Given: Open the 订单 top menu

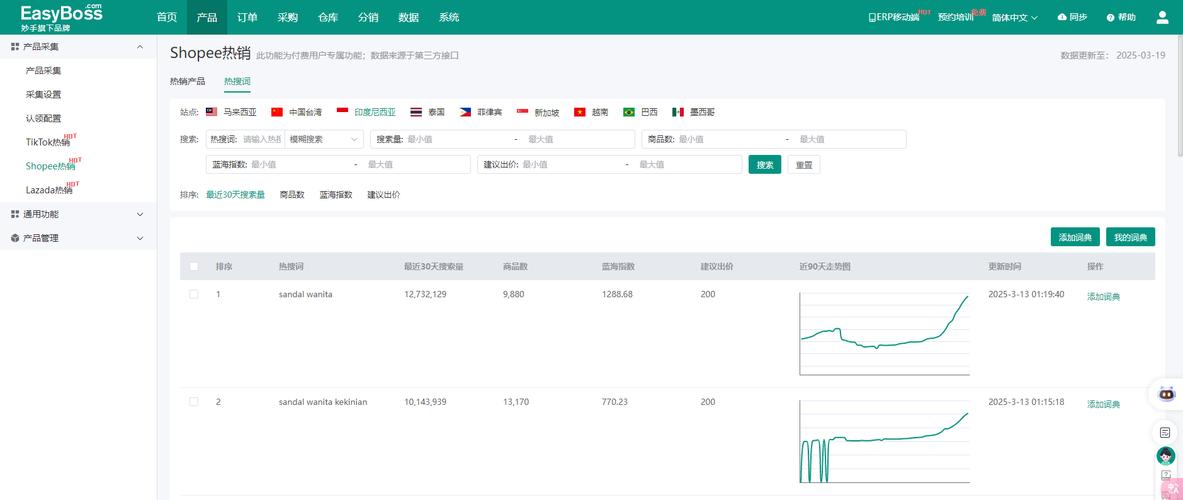Looking at the screenshot, I should coord(247,17).
